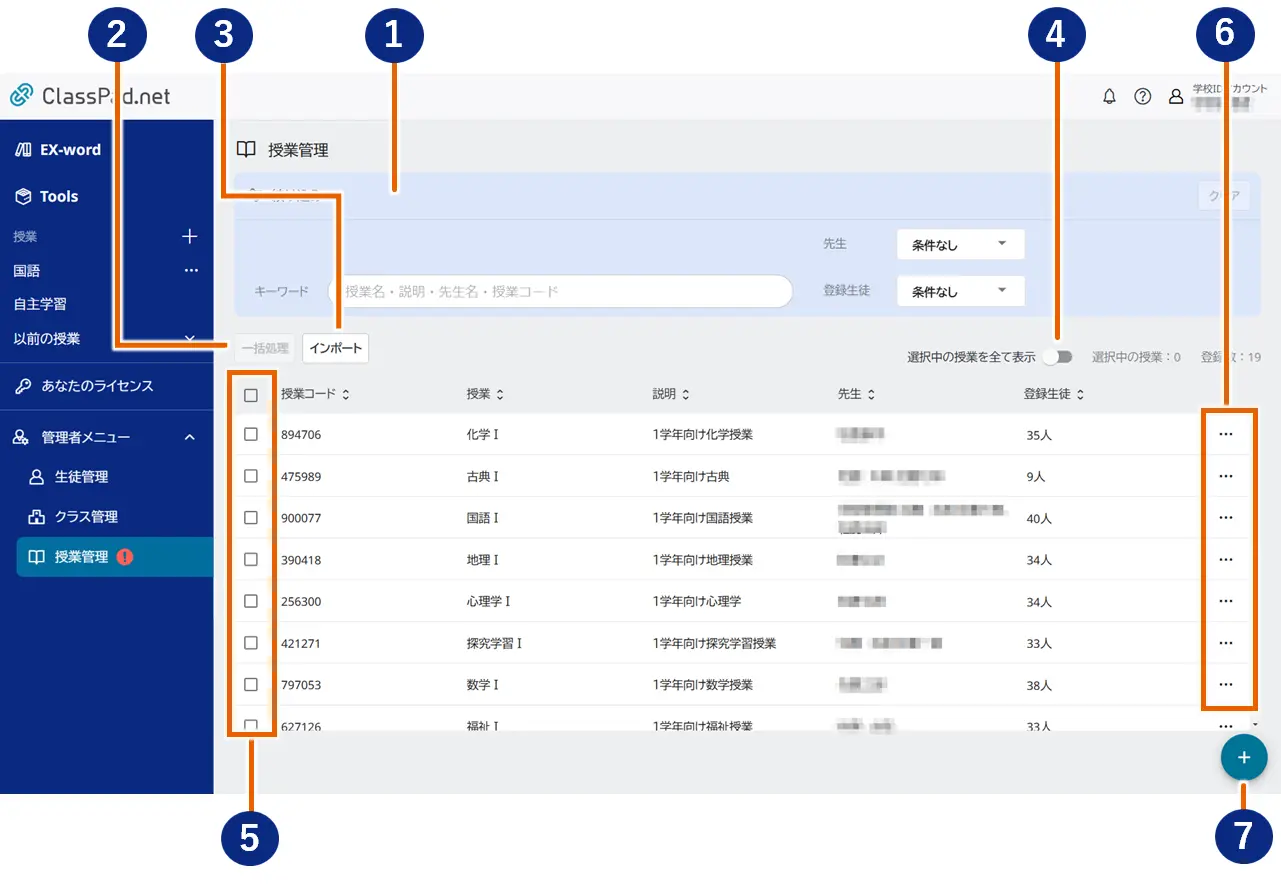Open the ... options next to 国語

(189, 270)
